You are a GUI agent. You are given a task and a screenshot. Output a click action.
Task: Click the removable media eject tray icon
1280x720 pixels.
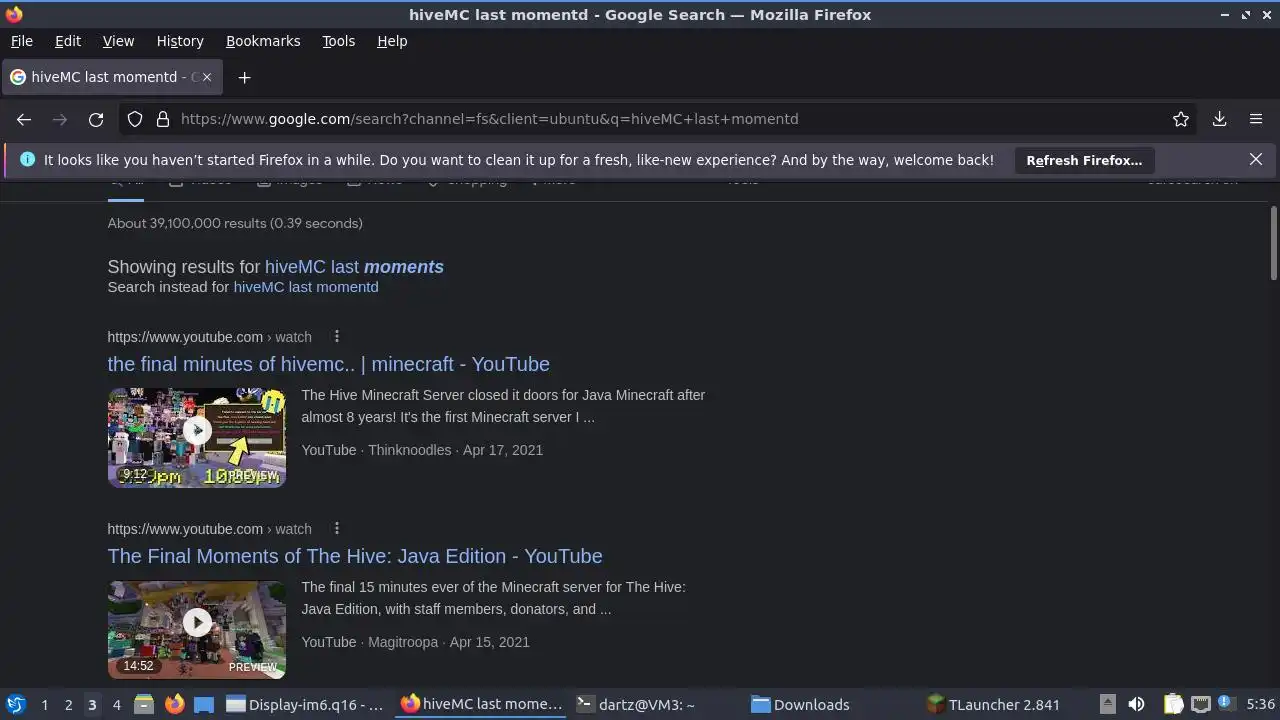(x=1108, y=705)
